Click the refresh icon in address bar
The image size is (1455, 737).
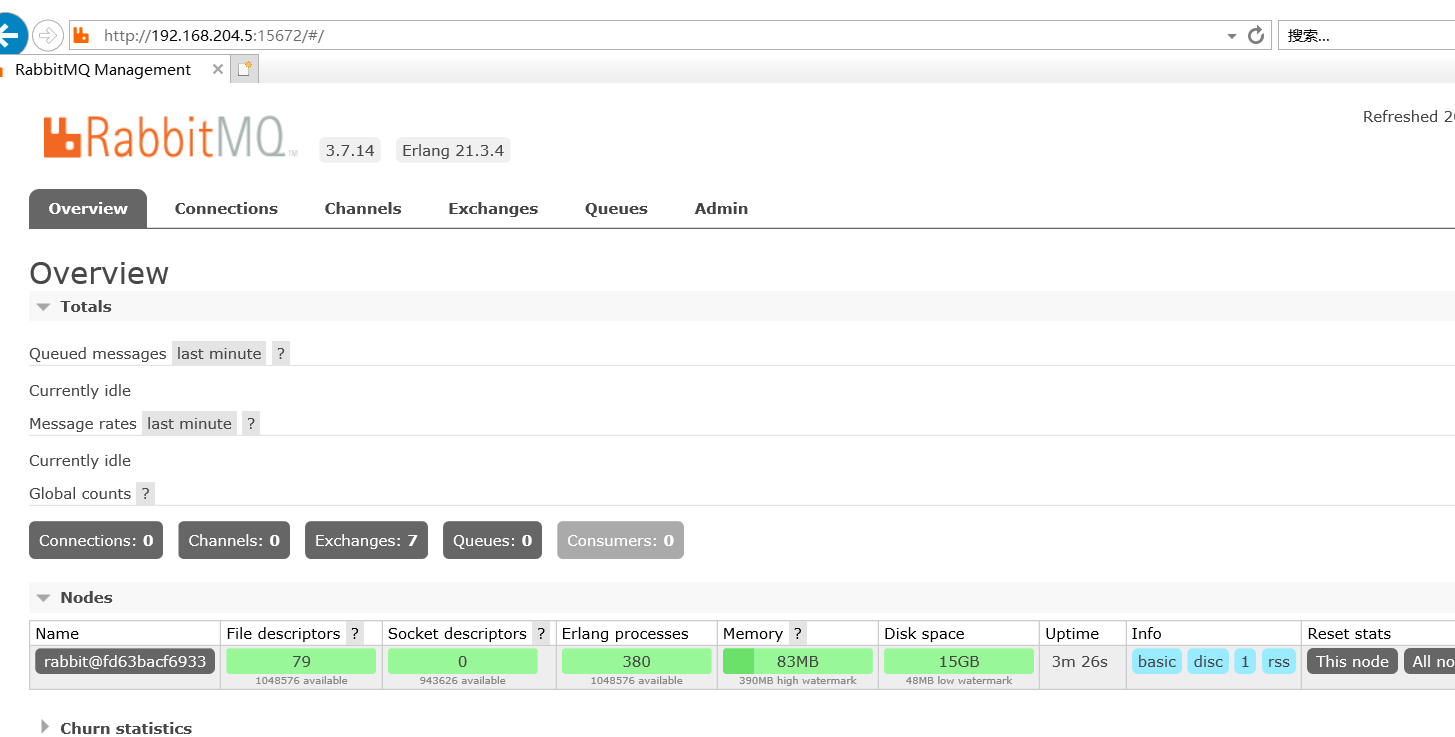1257,36
